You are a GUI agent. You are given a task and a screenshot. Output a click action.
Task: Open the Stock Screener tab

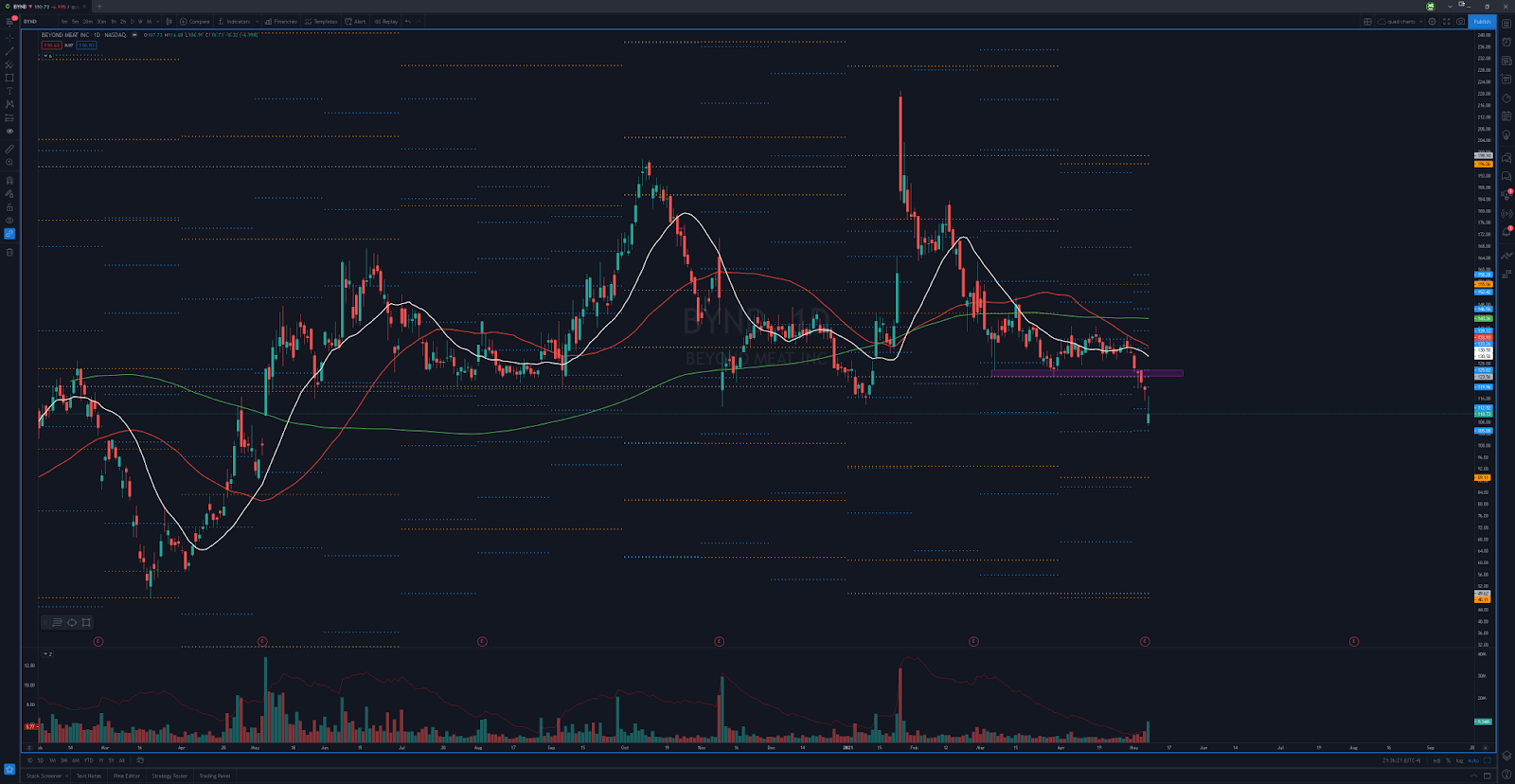[44, 775]
